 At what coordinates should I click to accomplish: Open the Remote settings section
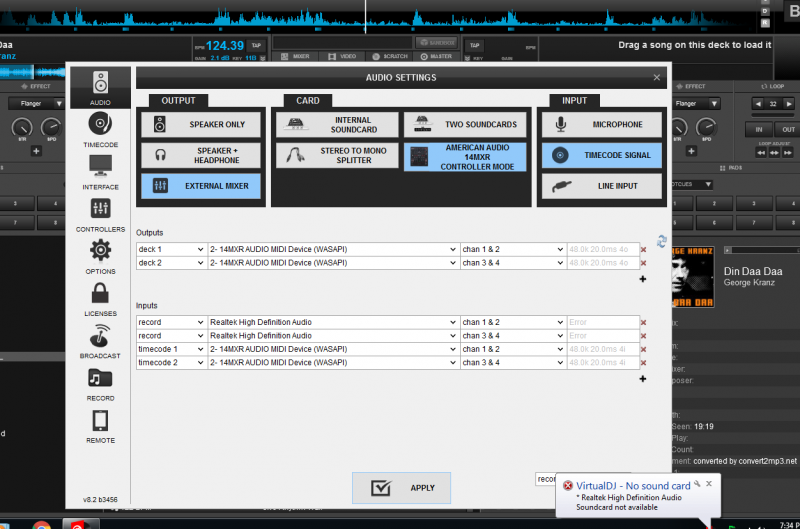(100, 426)
